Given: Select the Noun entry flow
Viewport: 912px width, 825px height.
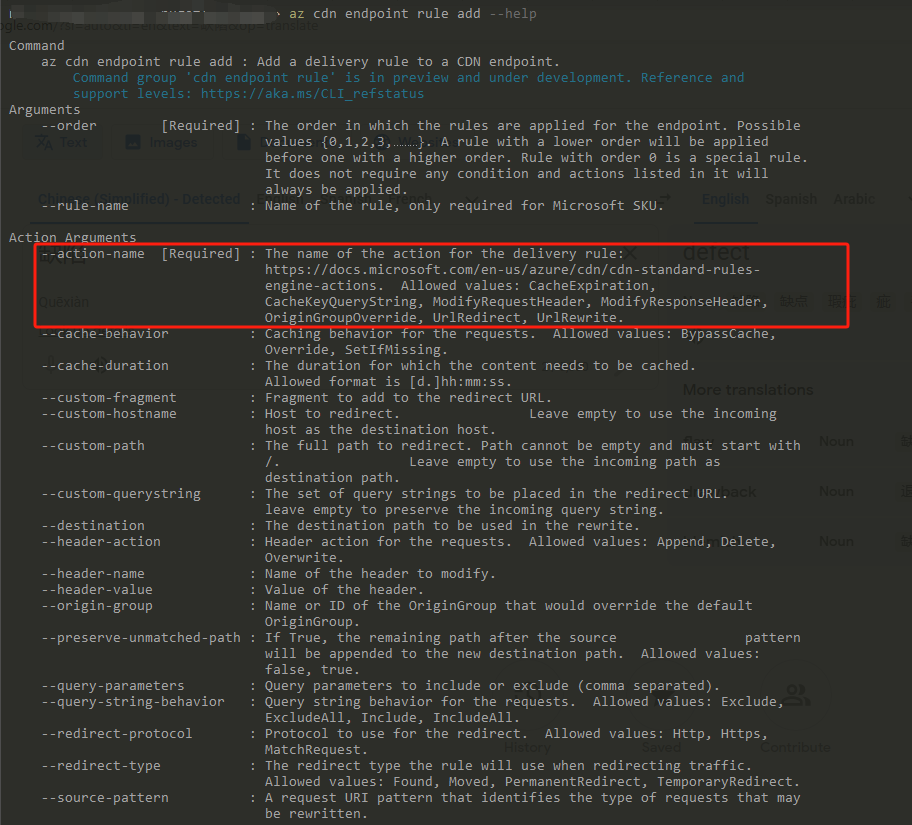Looking at the screenshot, I should pyautogui.click(x=836, y=441).
